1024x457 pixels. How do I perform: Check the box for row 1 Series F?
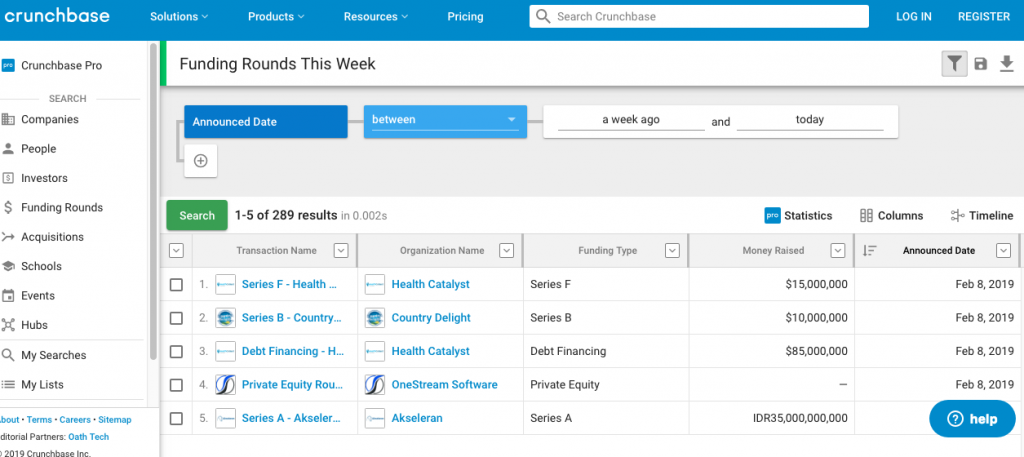tap(176, 285)
